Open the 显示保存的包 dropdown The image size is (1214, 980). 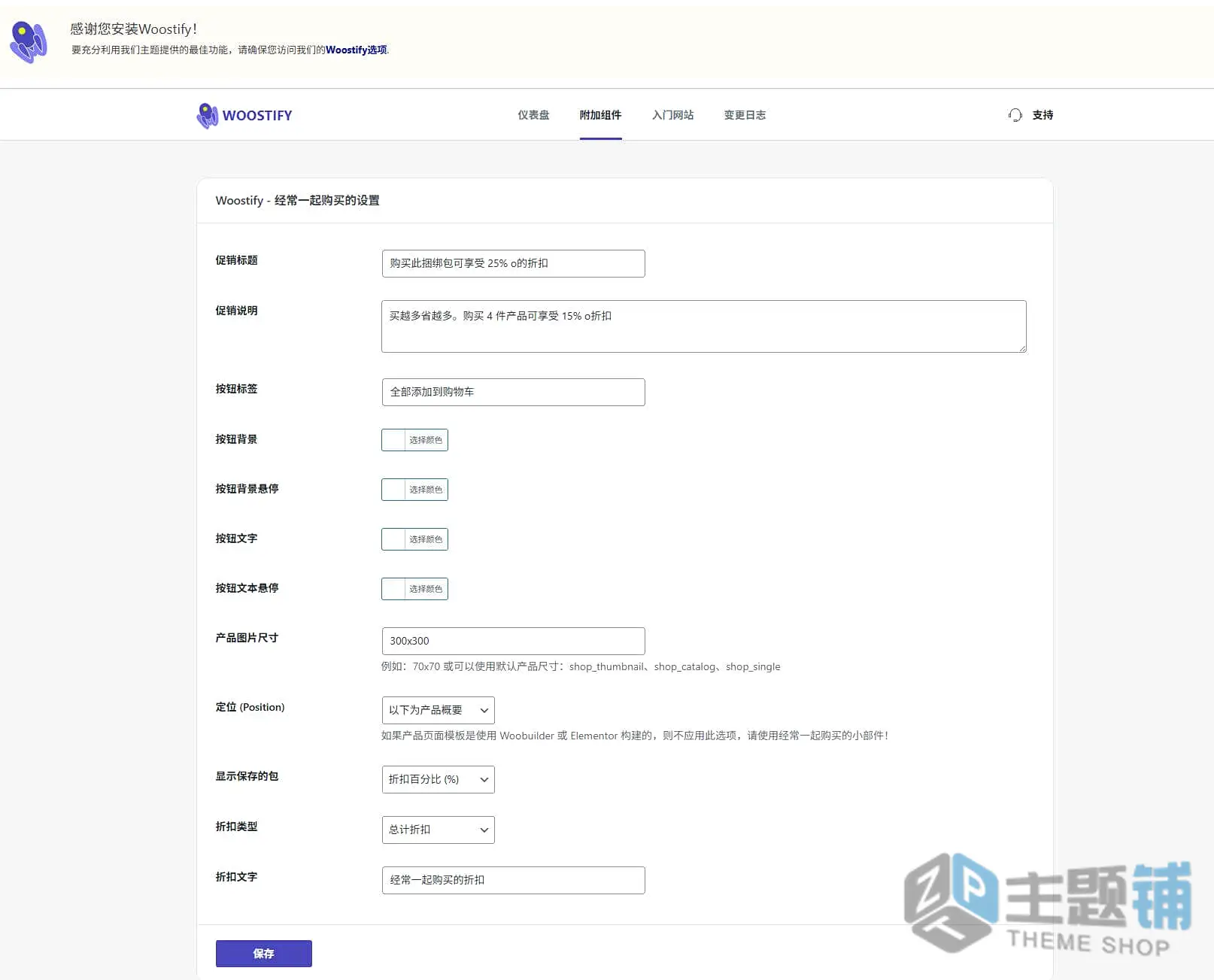438,779
